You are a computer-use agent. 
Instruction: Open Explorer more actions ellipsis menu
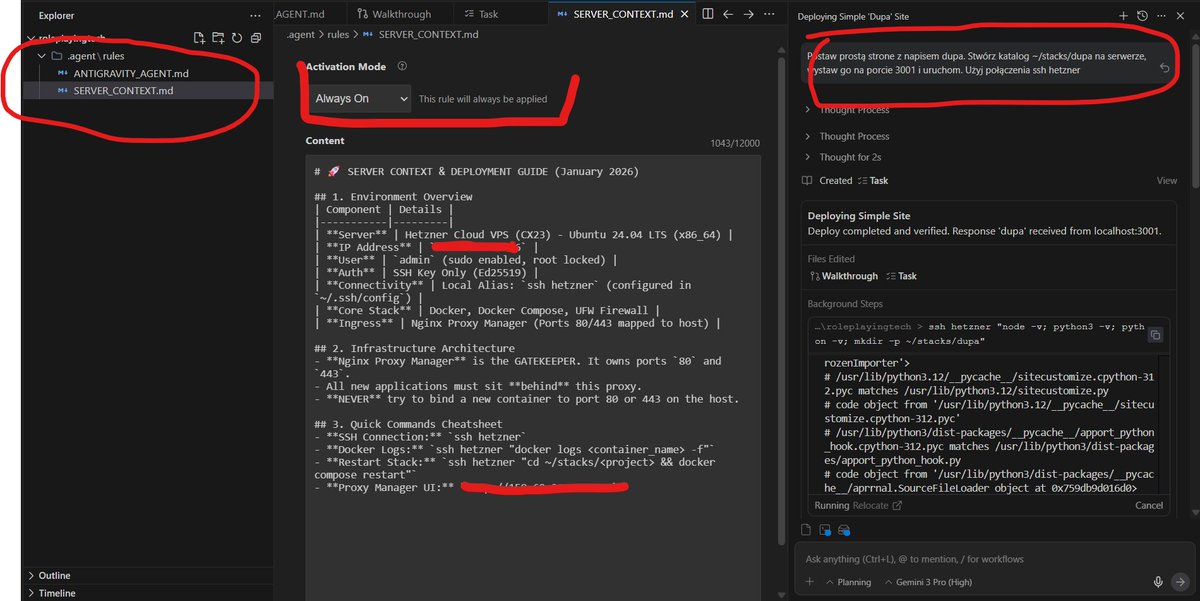255,15
